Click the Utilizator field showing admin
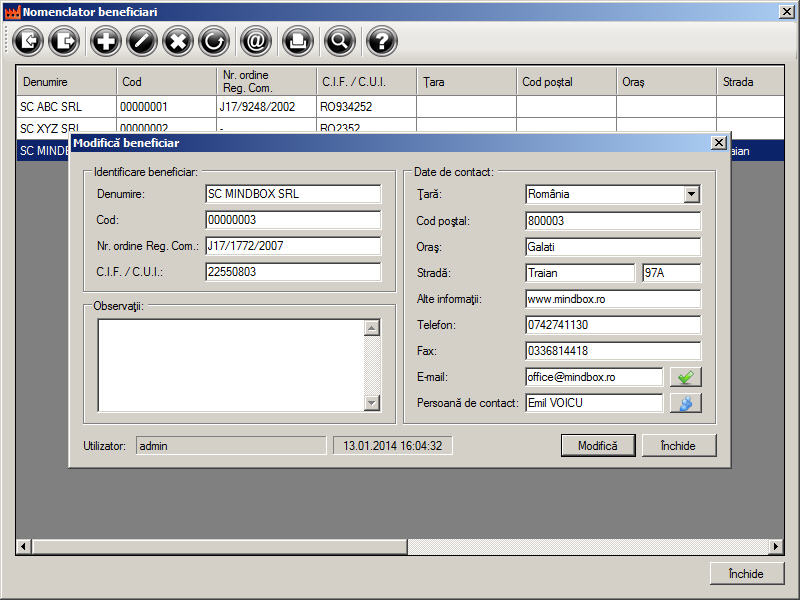The height and width of the screenshot is (600, 800). pos(231,446)
